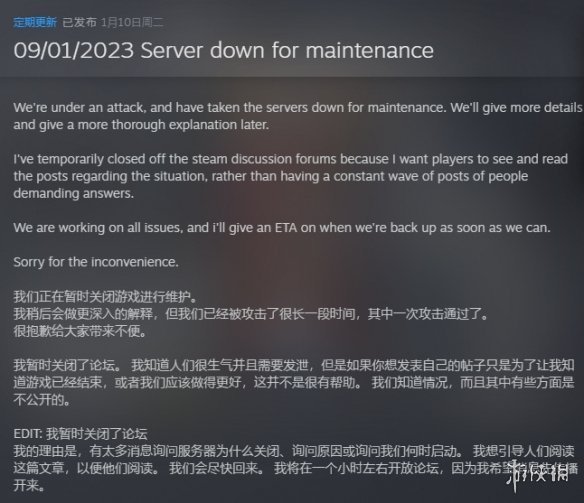Click the 我稍后会做更深入的解释 sentence
This screenshot has width=584, height=503.
pos(251,314)
